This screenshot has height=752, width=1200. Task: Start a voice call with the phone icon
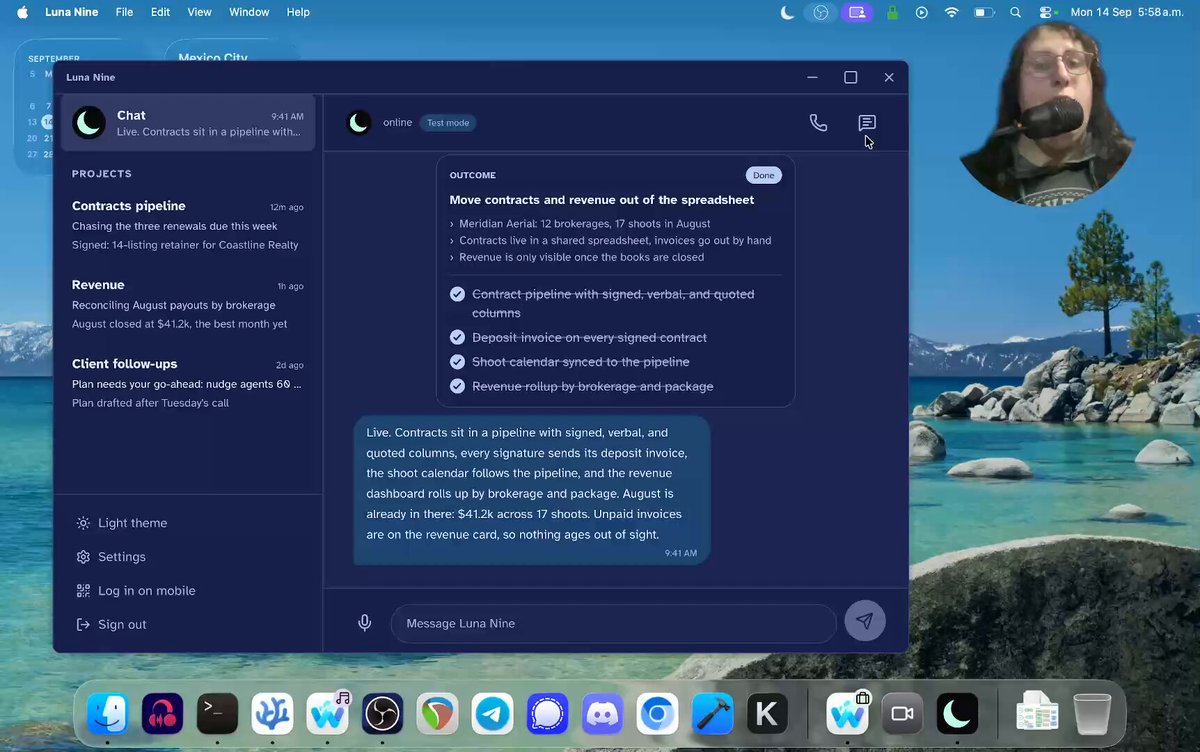[818, 123]
